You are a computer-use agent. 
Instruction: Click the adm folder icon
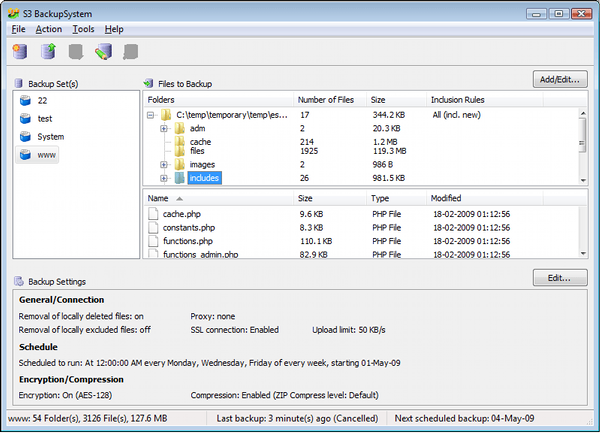pos(179,129)
